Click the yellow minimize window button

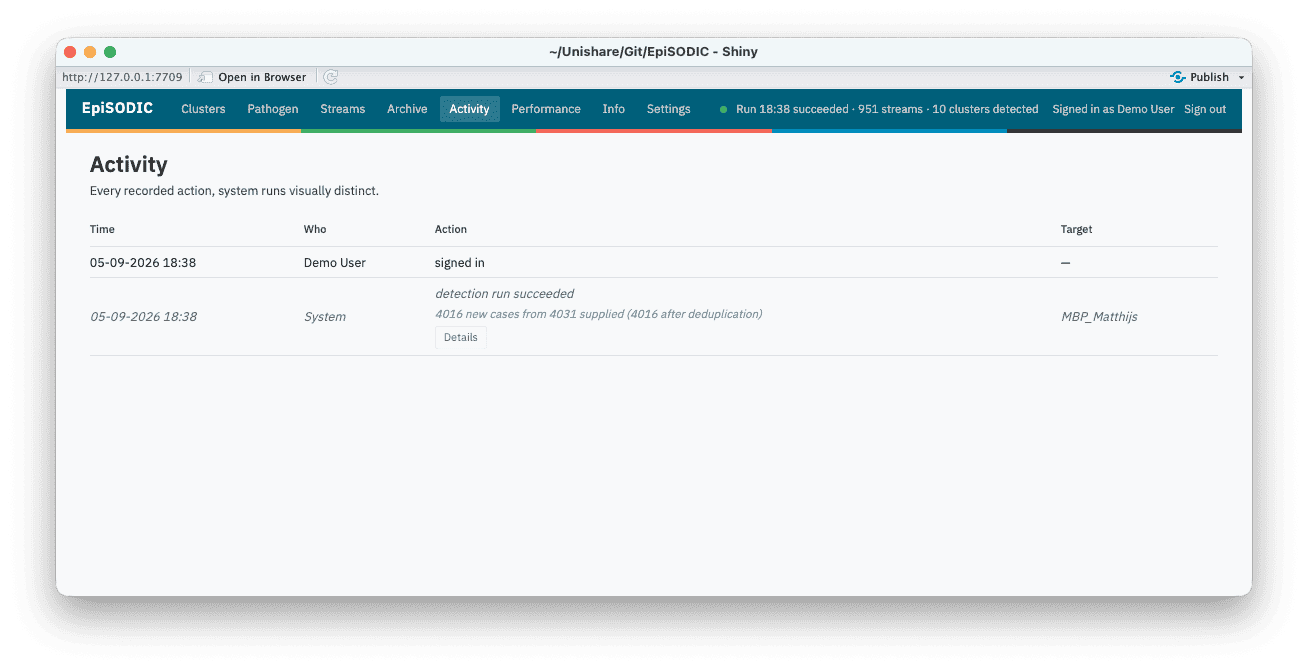tap(90, 52)
